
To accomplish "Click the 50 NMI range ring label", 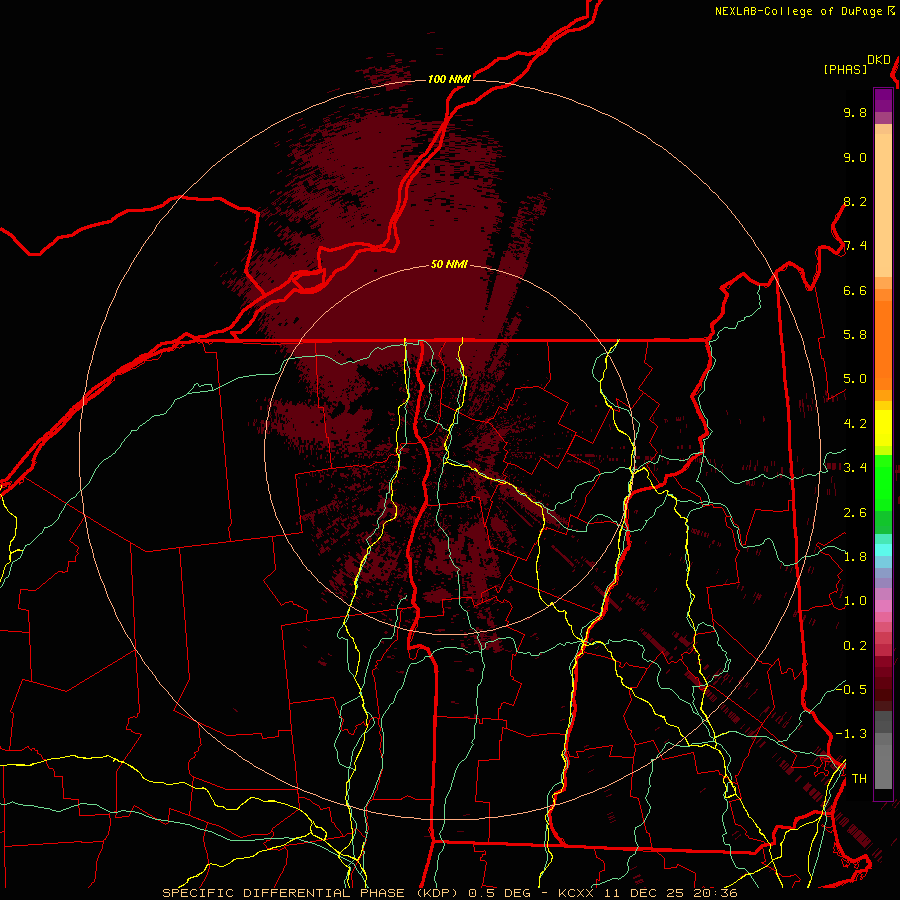I will point(449,265).
